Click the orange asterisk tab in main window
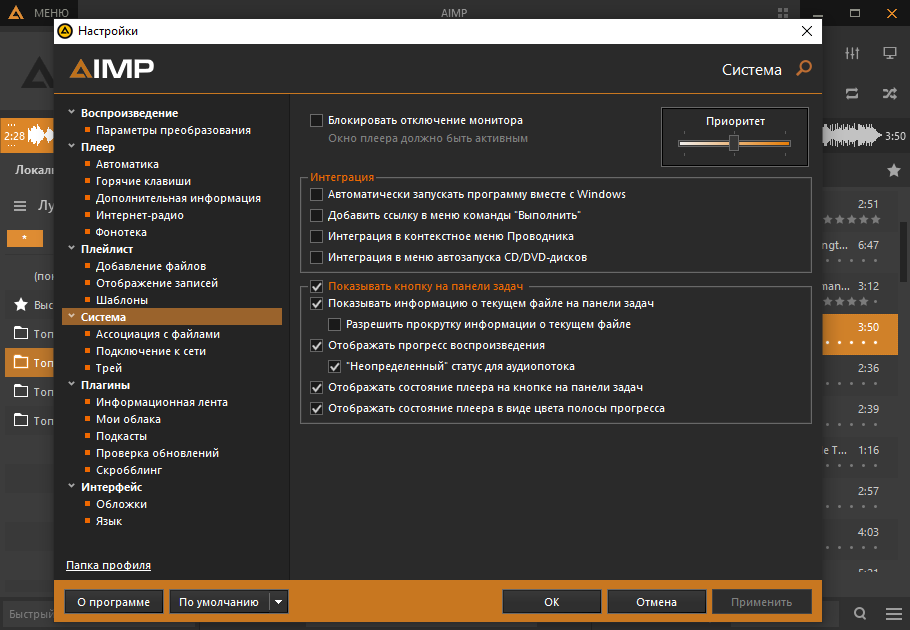 tap(24, 238)
